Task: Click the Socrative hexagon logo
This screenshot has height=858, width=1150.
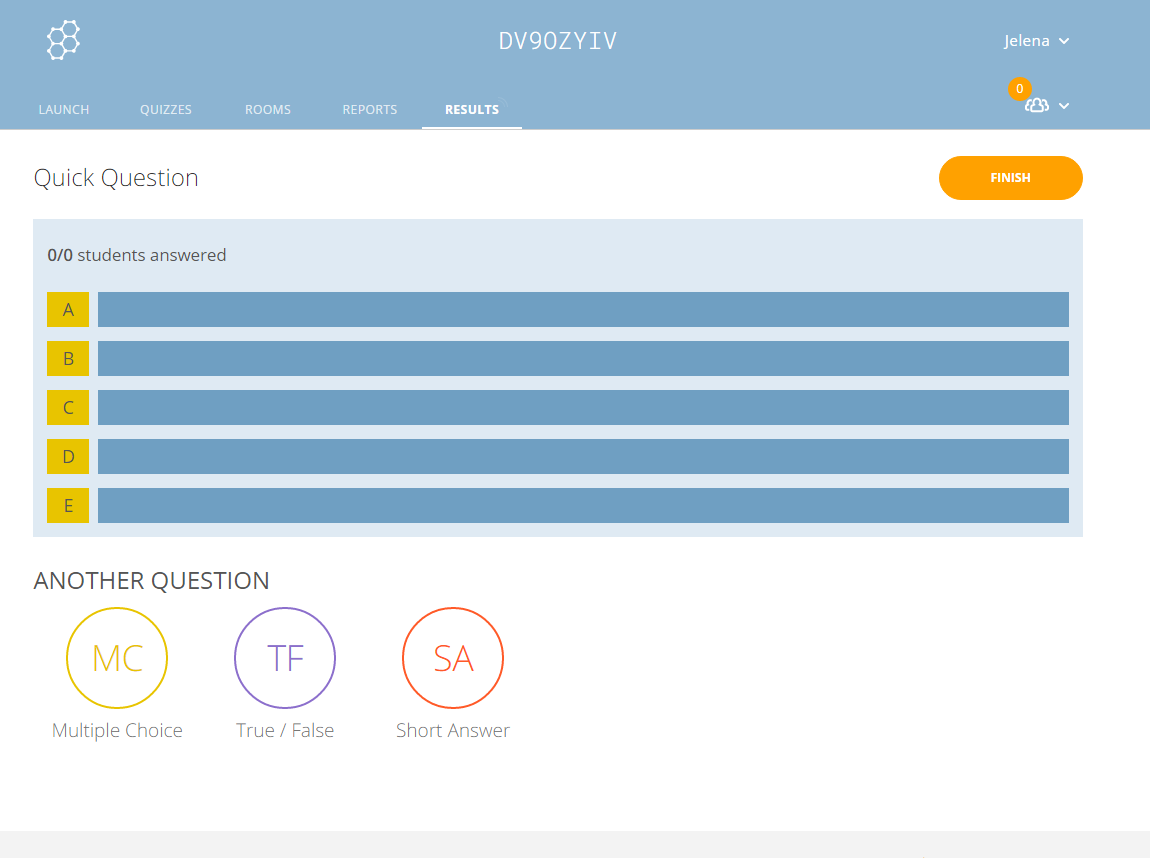Action: (x=64, y=40)
